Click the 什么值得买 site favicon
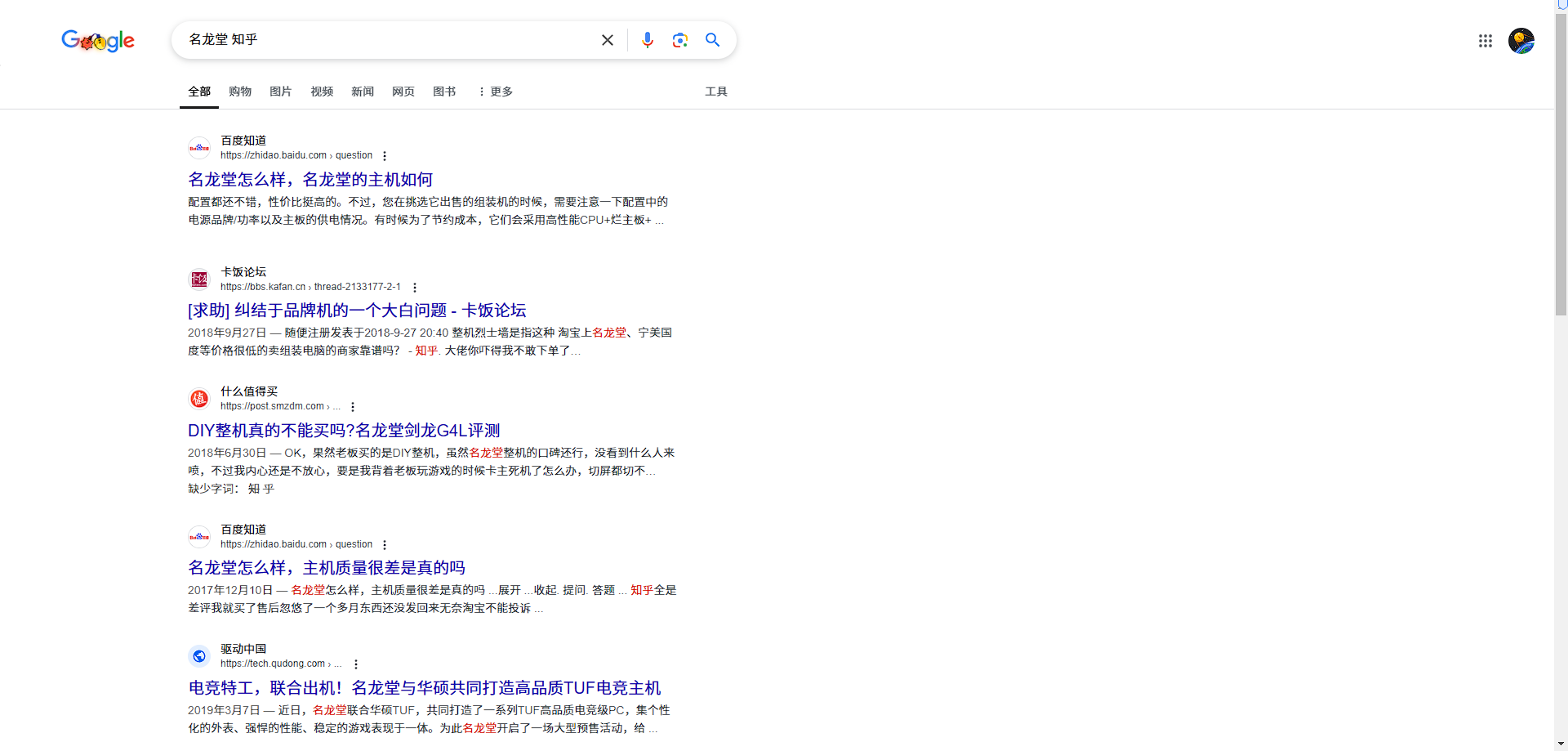Screen dimensions: 1568x751 point(199,399)
